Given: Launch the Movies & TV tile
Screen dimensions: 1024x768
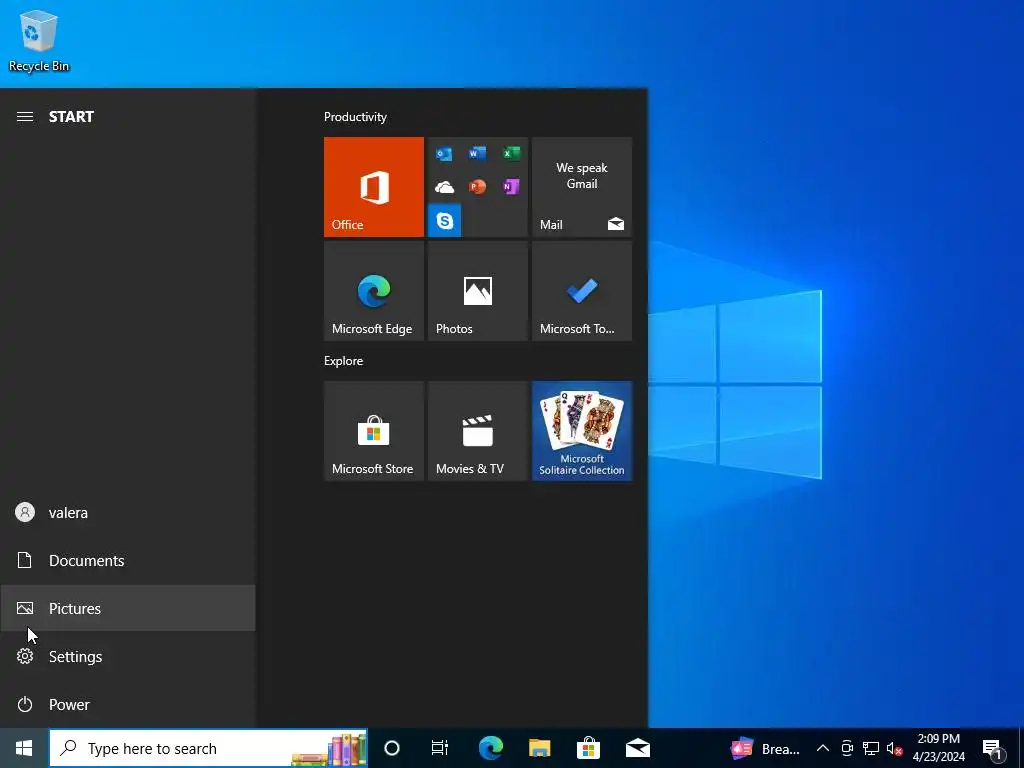Looking at the screenshot, I should 478,431.
